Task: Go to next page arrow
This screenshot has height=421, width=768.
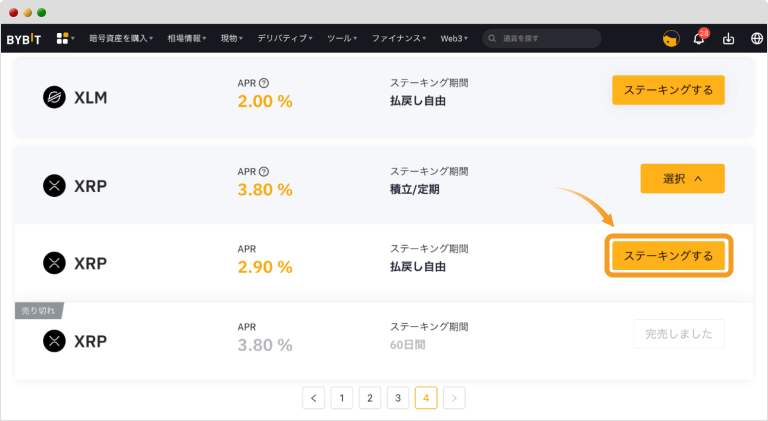Action: coord(454,398)
